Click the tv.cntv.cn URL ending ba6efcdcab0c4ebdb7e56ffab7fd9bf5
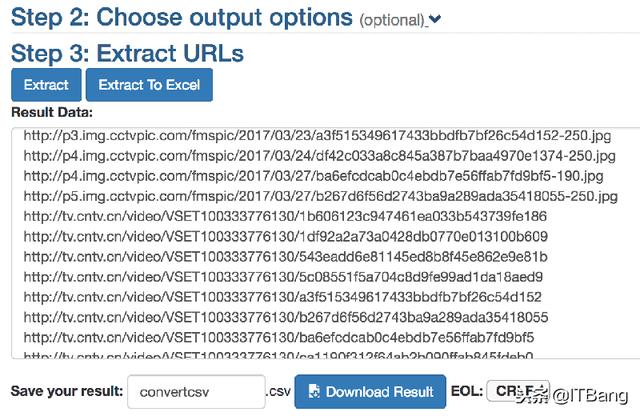Viewport: 640px width, 416px height. (x=282, y=337)
